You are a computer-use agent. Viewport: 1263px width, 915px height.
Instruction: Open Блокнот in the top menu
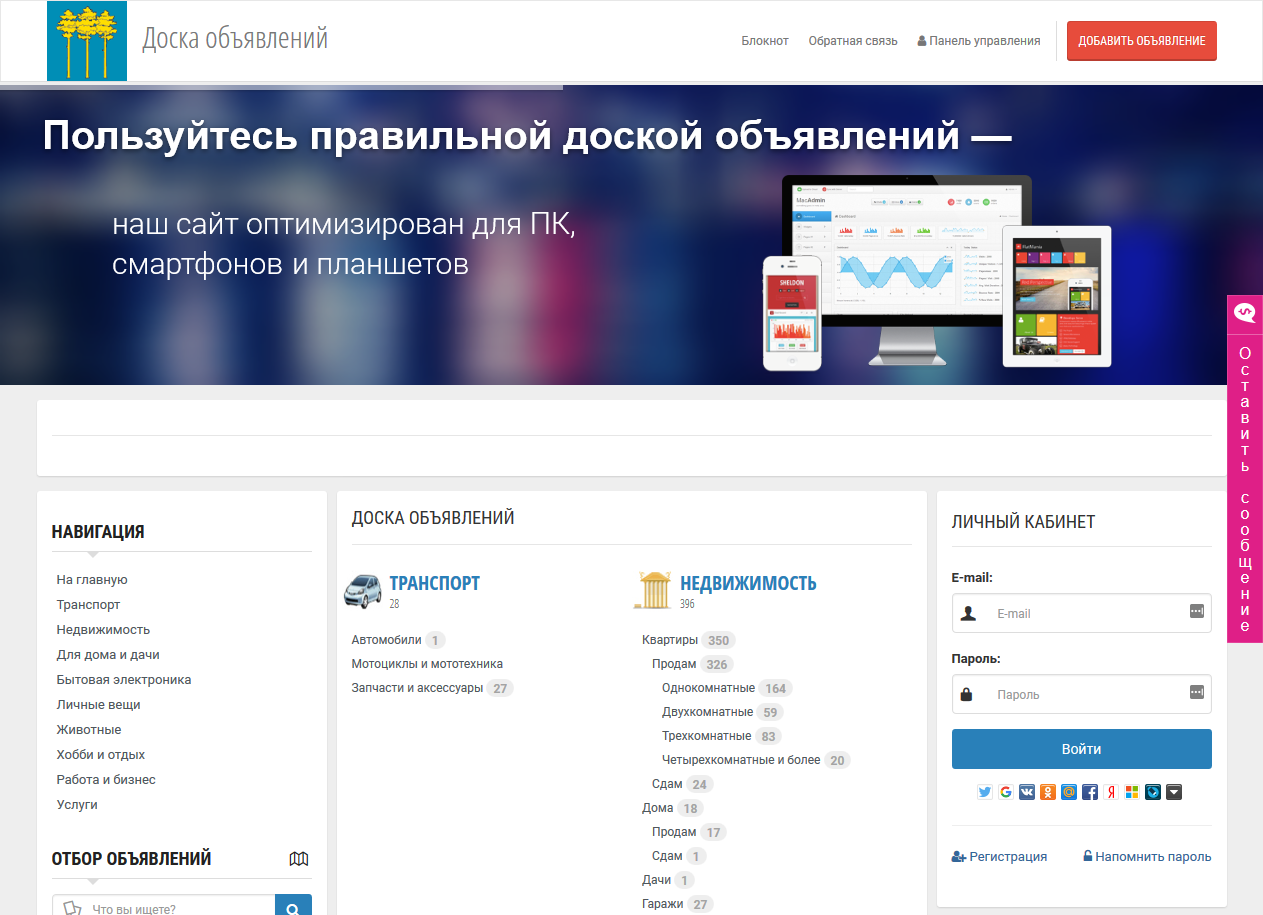coord(765,41)
